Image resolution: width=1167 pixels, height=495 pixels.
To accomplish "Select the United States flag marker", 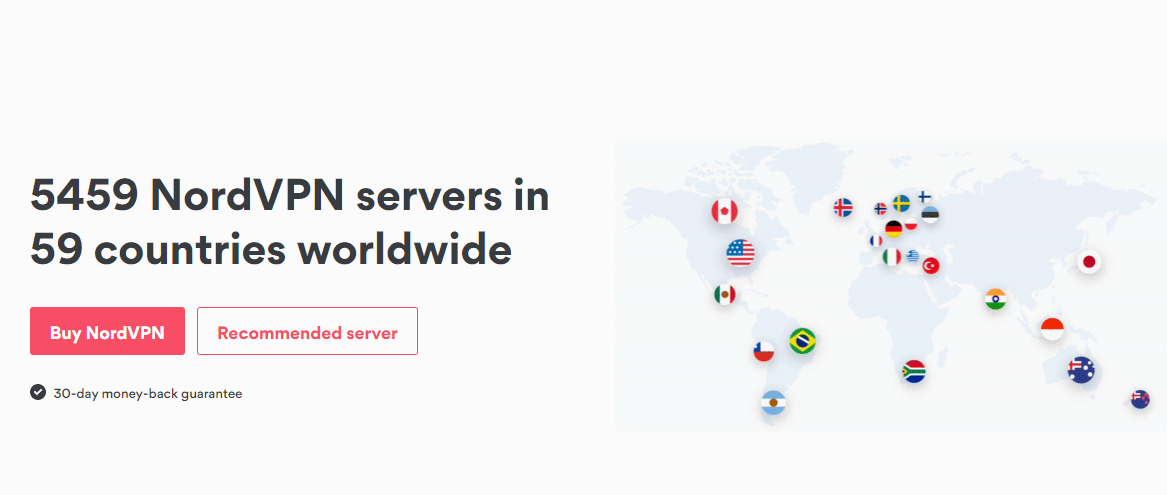I will pos(741,253).
